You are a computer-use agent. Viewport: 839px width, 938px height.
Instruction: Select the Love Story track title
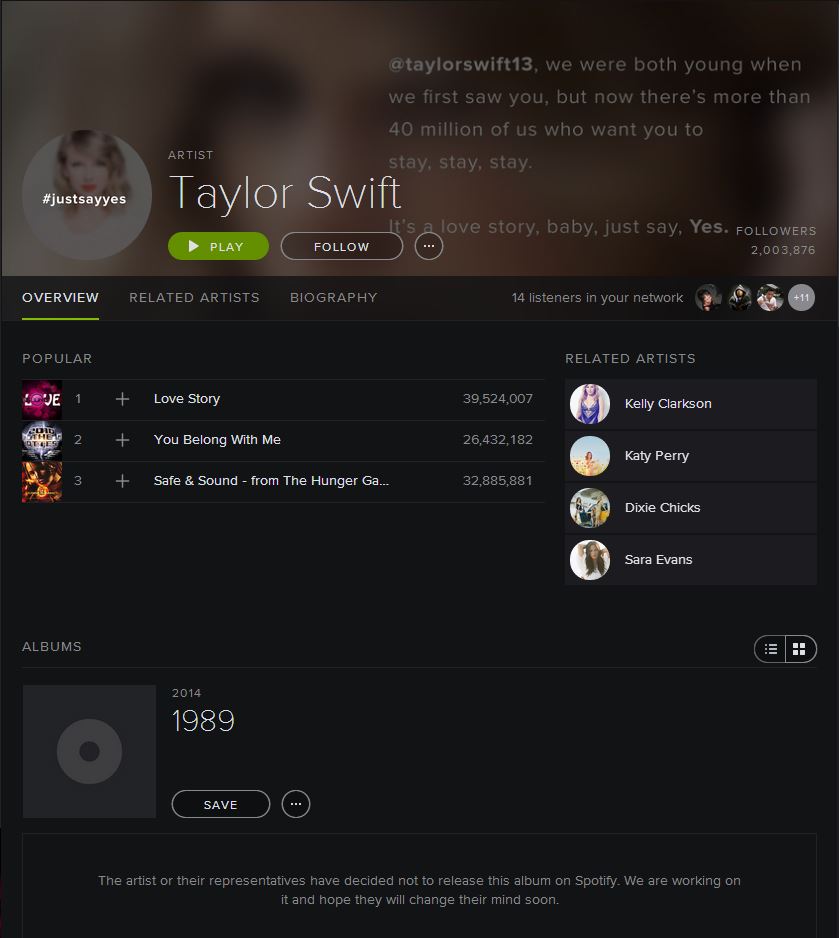point(187,398)
